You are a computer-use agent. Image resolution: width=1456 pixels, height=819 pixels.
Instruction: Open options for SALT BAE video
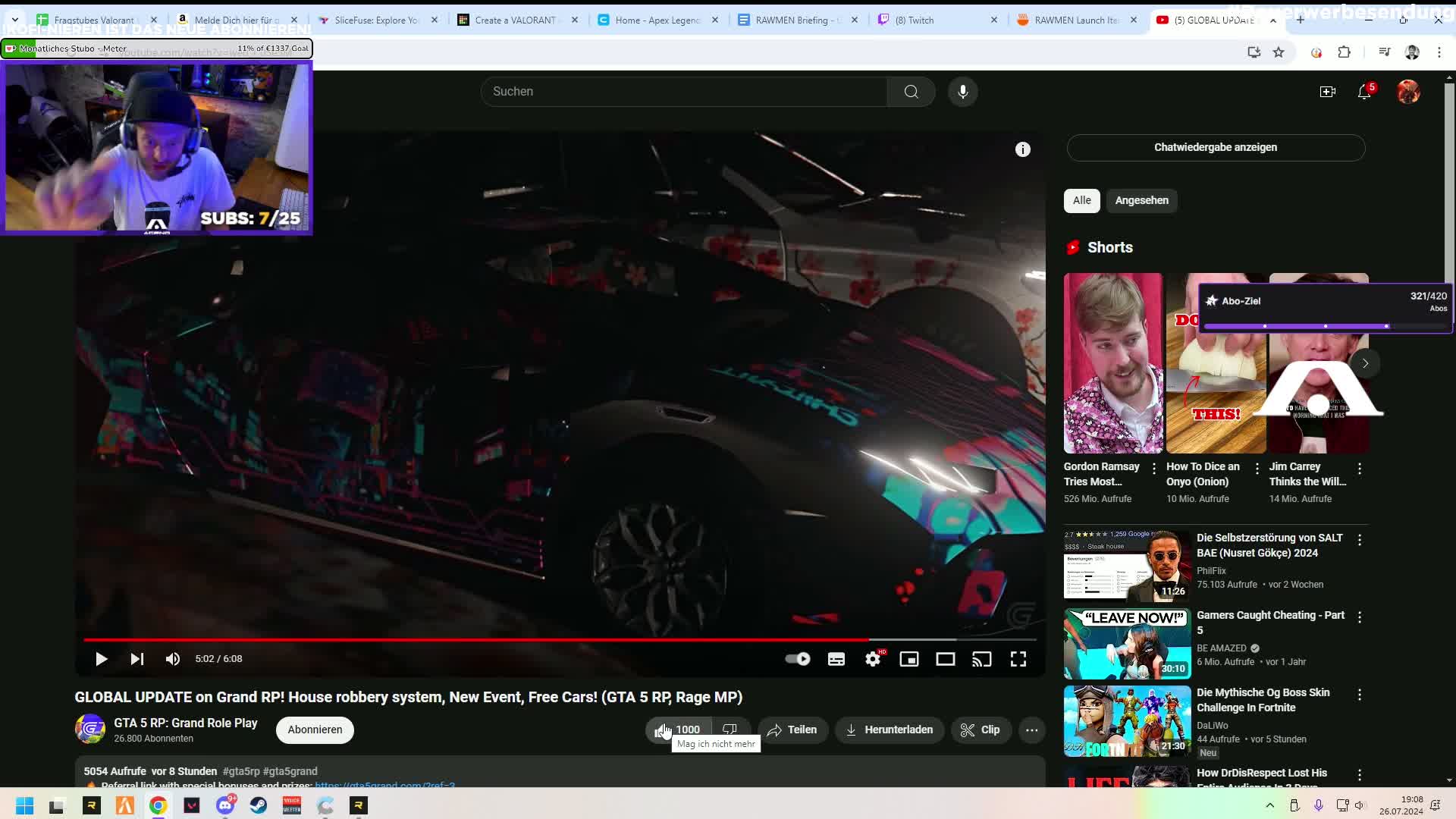[x=1360, y=540]
